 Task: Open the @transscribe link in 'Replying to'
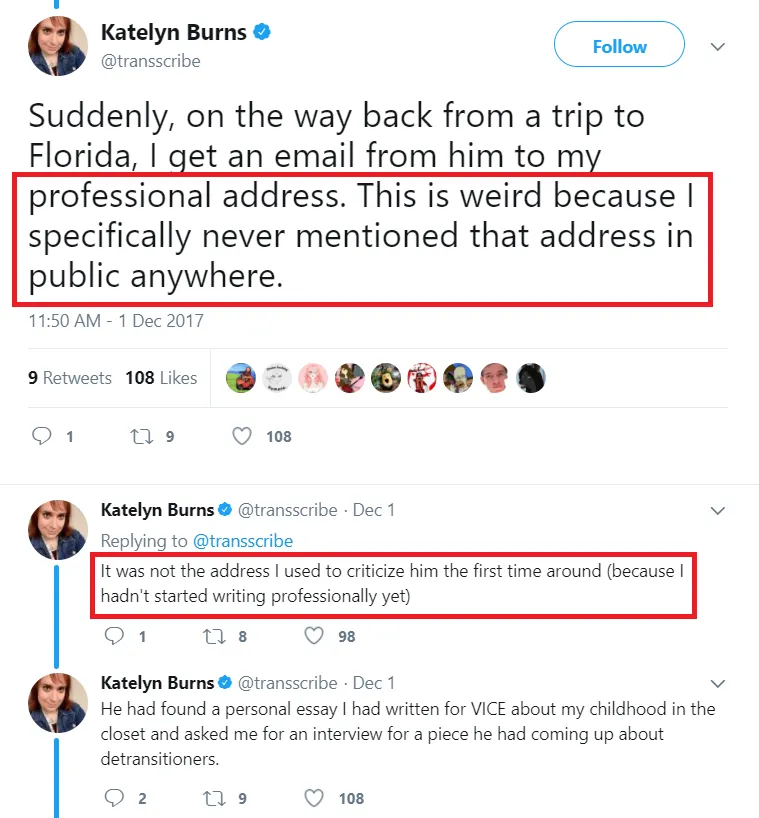pos(243,541)
